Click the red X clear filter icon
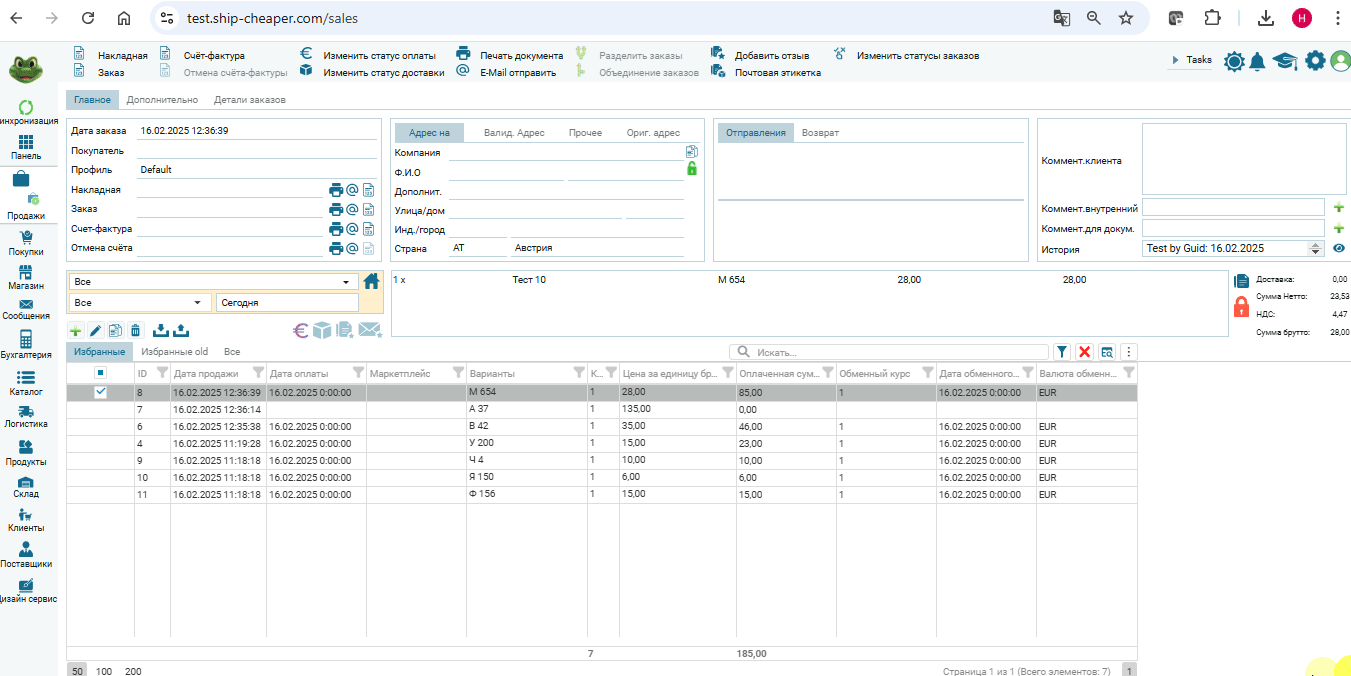The width and height of the screenshot is (1351, 676). 1084,352
